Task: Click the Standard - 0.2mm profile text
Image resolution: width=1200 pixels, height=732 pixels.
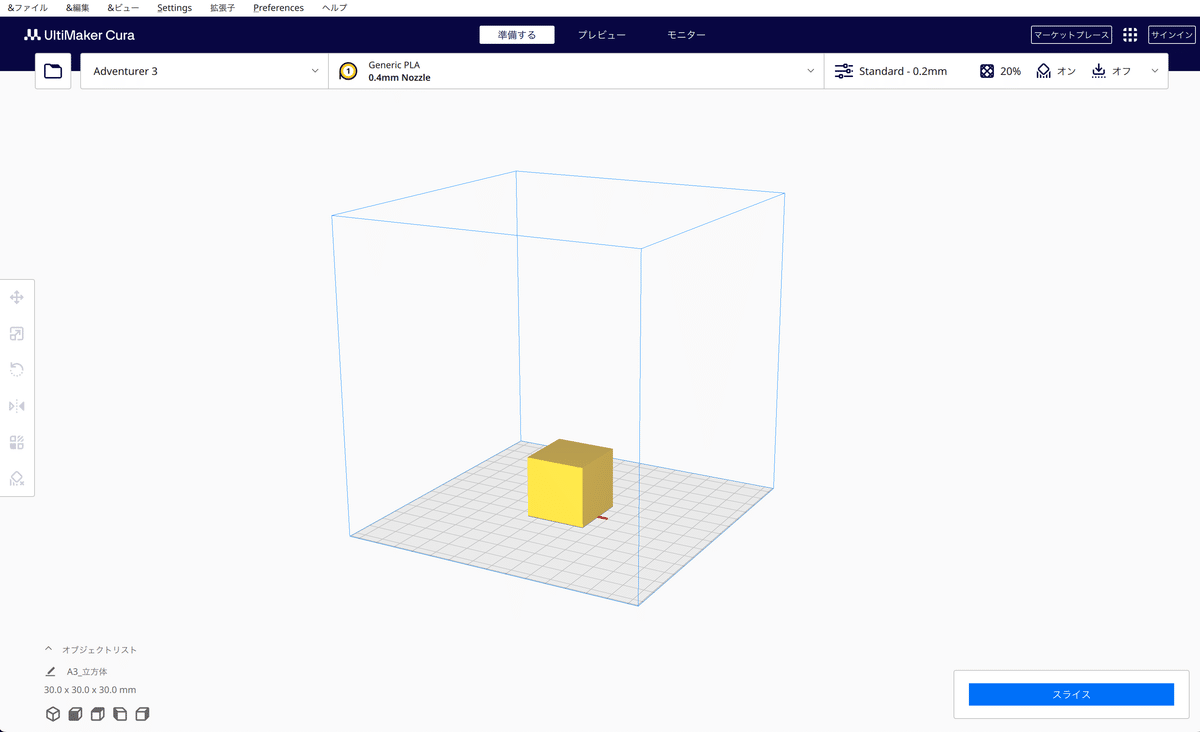Action: click(x=903, y=71)
